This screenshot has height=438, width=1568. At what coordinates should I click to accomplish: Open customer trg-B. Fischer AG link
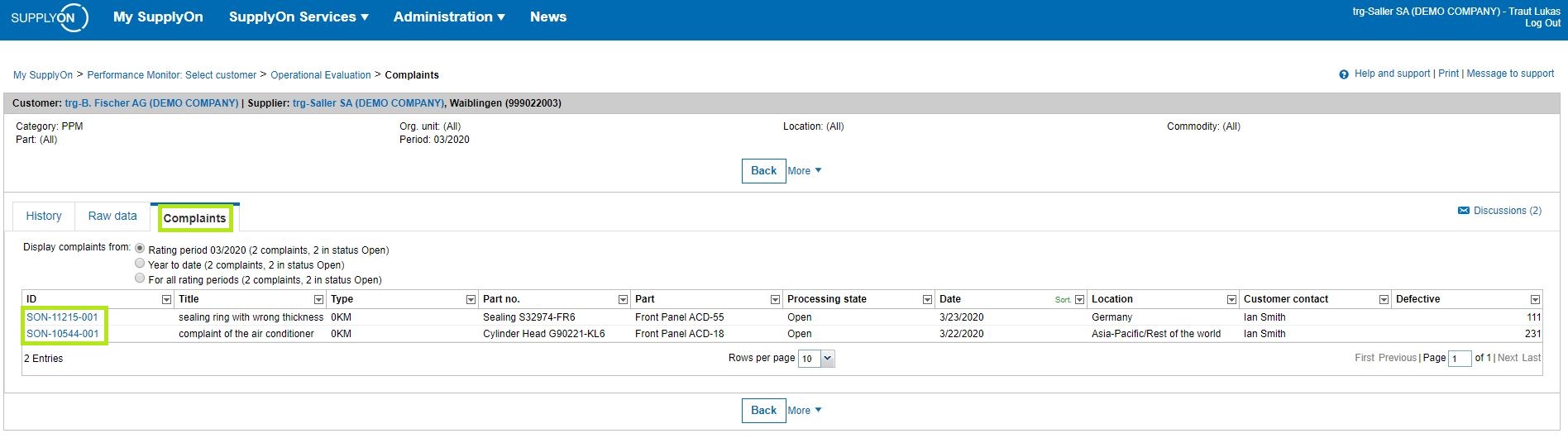[151, 103]
